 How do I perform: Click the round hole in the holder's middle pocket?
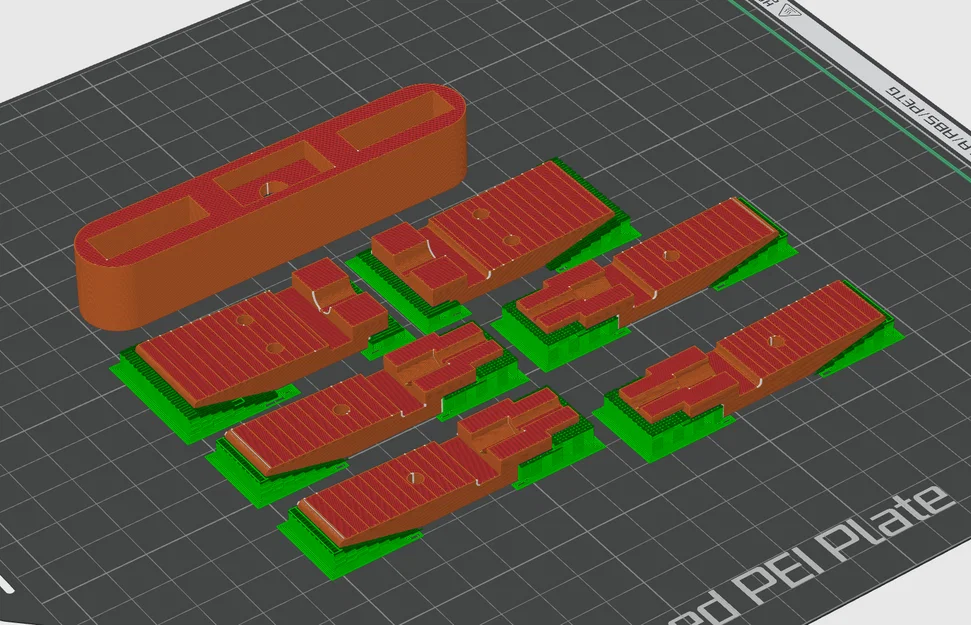(271, 188)
